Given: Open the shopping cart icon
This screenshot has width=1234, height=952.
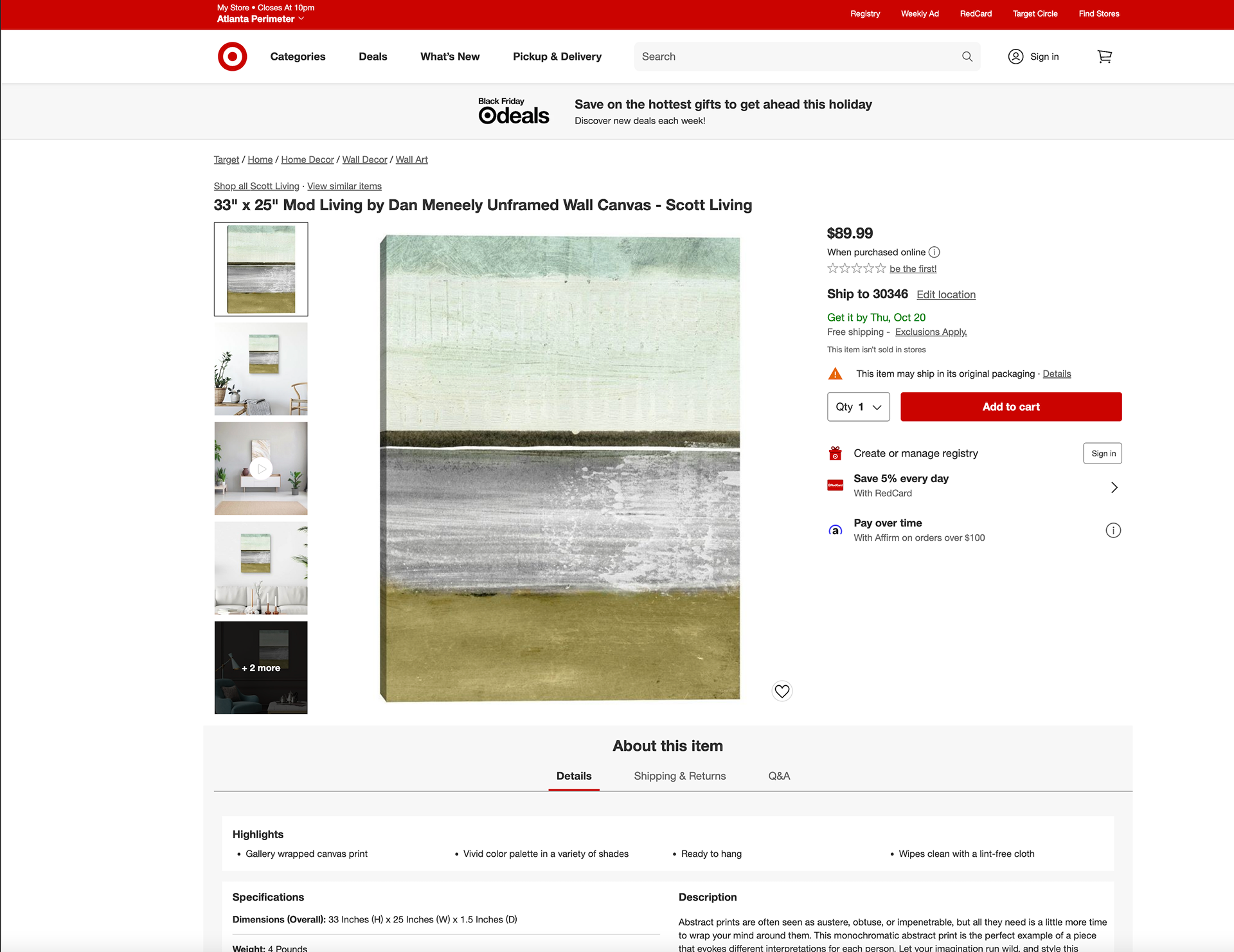Looking at the screenshot, I should click(1104, 57).
